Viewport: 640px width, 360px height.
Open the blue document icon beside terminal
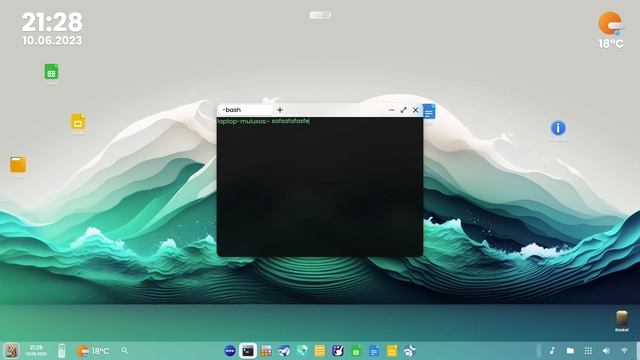[429, 111]
